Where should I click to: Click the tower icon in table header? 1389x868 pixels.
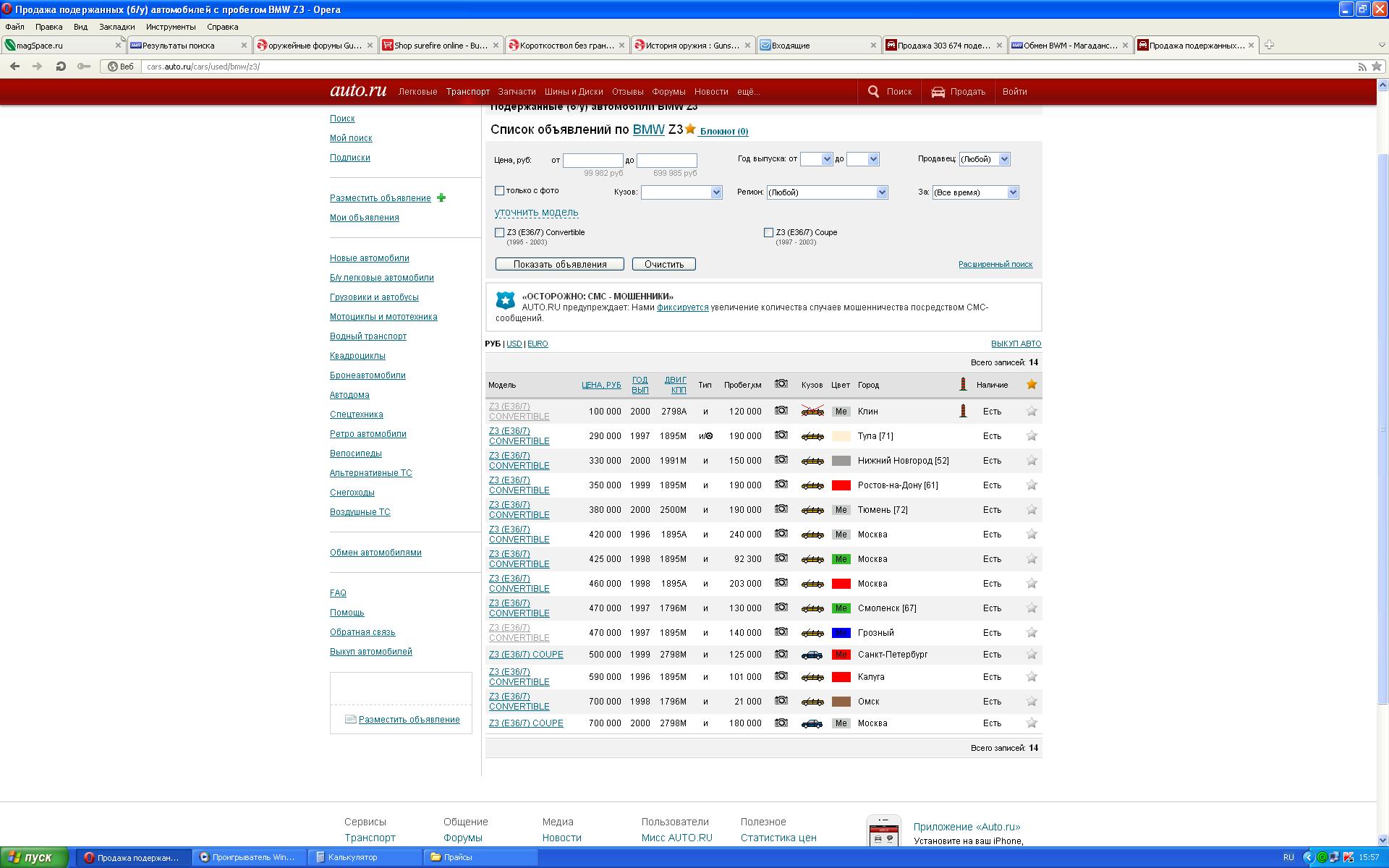[963, 384]
